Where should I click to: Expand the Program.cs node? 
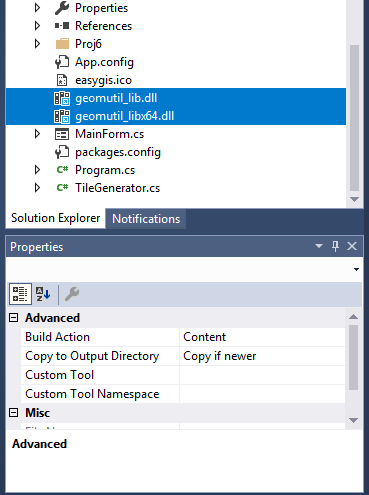pyautogui.click(x=37, y=170)
